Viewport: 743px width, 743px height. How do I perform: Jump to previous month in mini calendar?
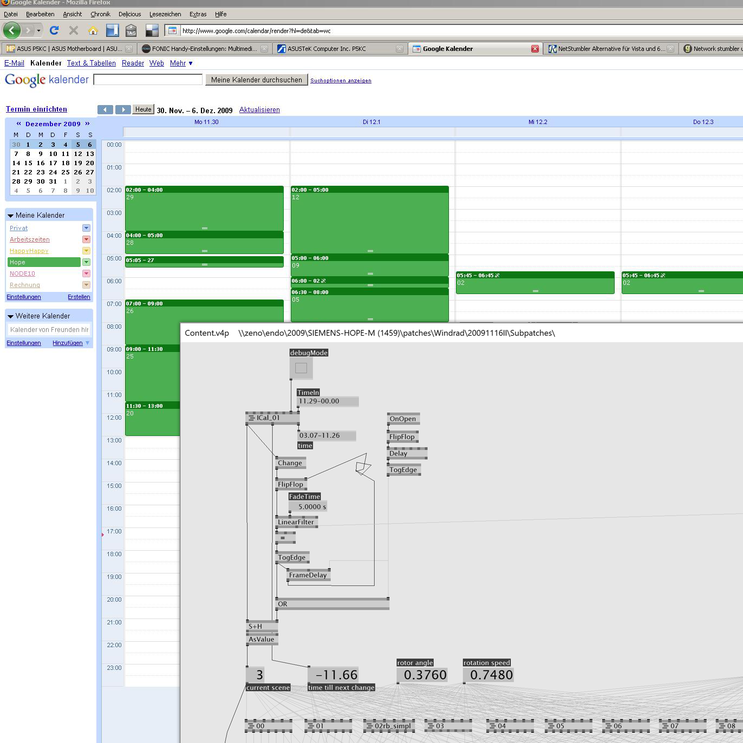coord(18,124)
